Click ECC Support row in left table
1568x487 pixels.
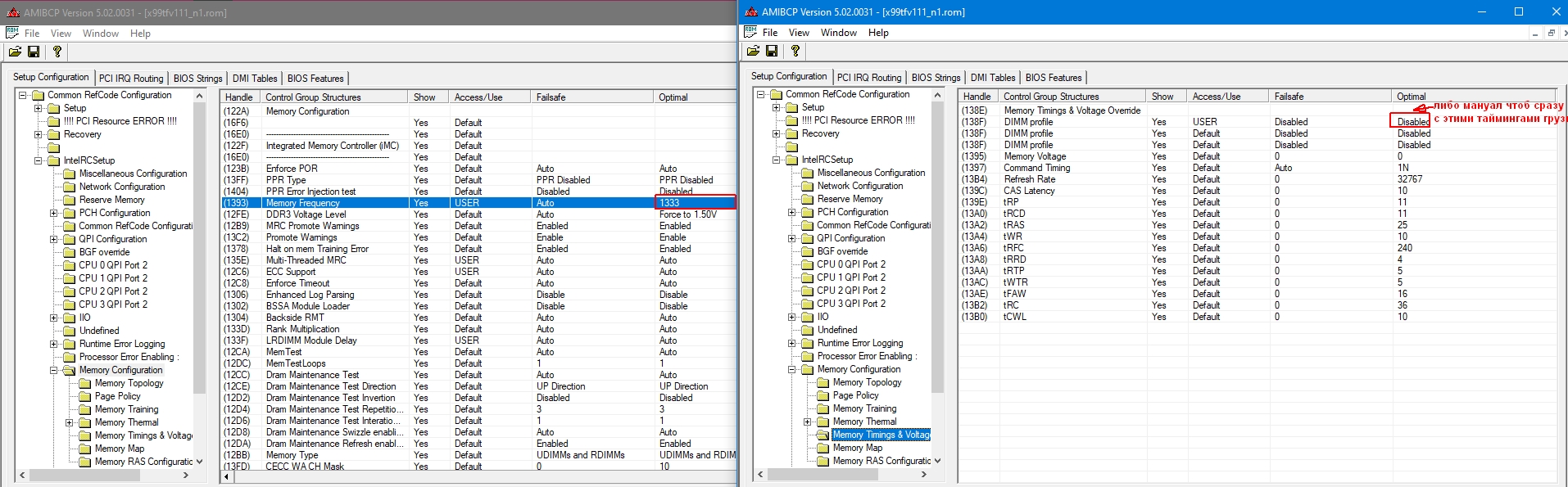478,272
